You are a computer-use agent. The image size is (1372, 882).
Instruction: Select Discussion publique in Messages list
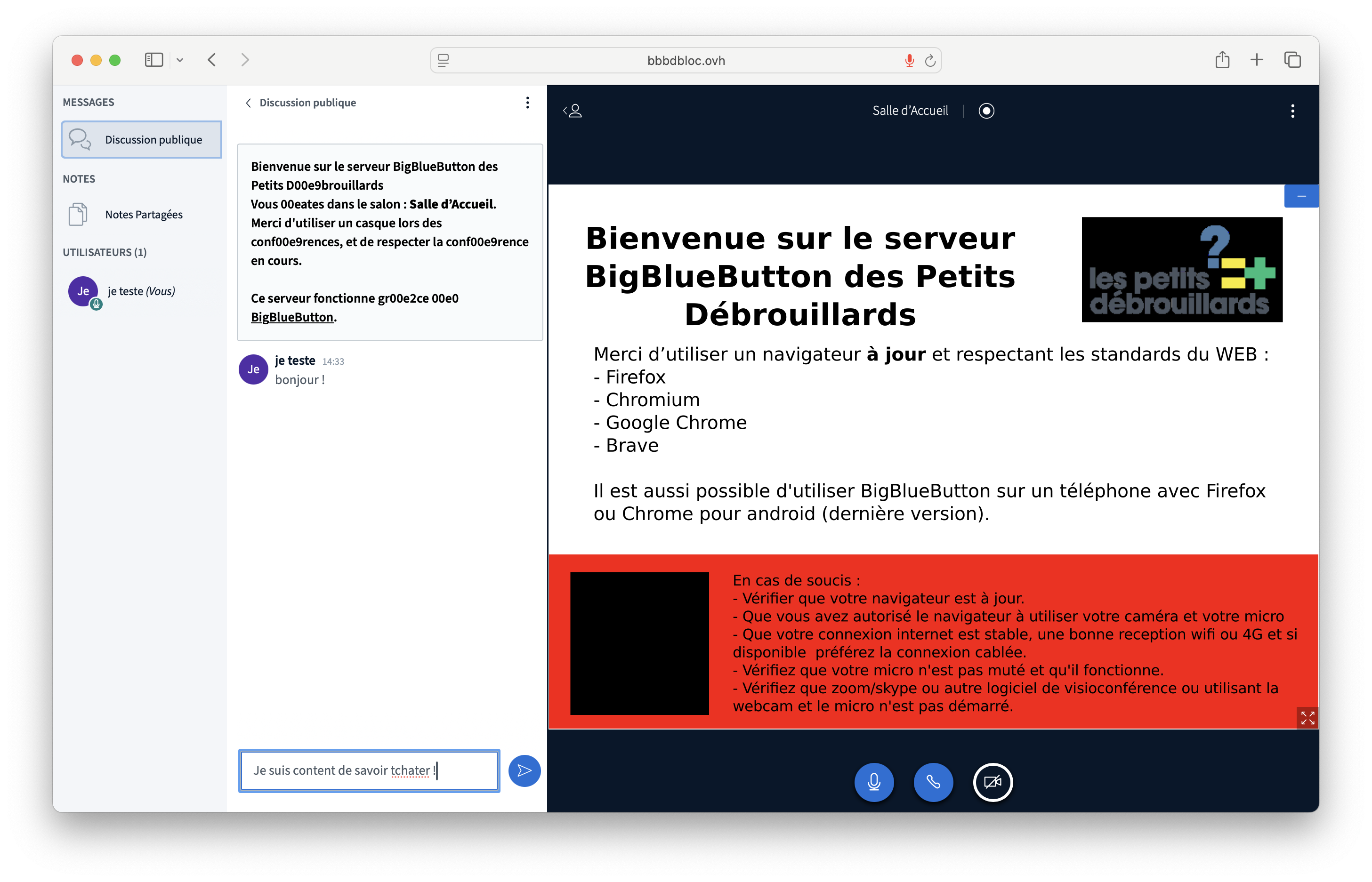[x=142, y=139]
